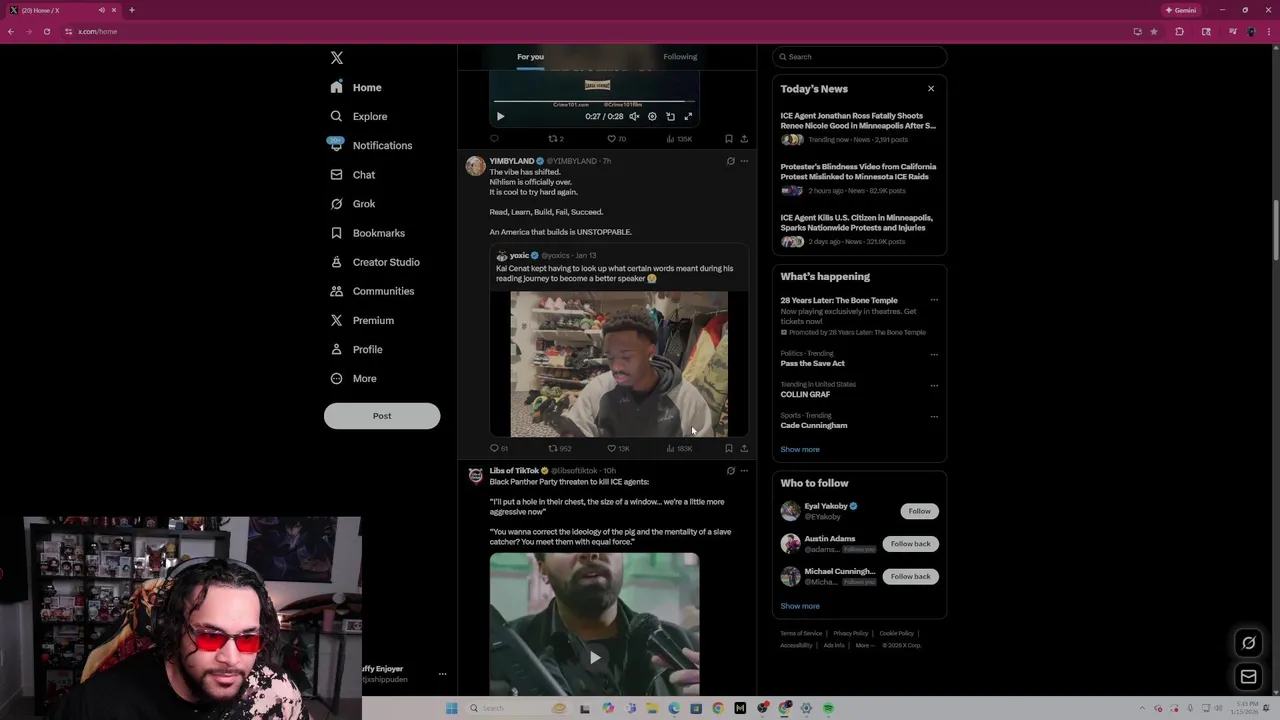Open Grok from the sidebar

click(x=353, y=204)
